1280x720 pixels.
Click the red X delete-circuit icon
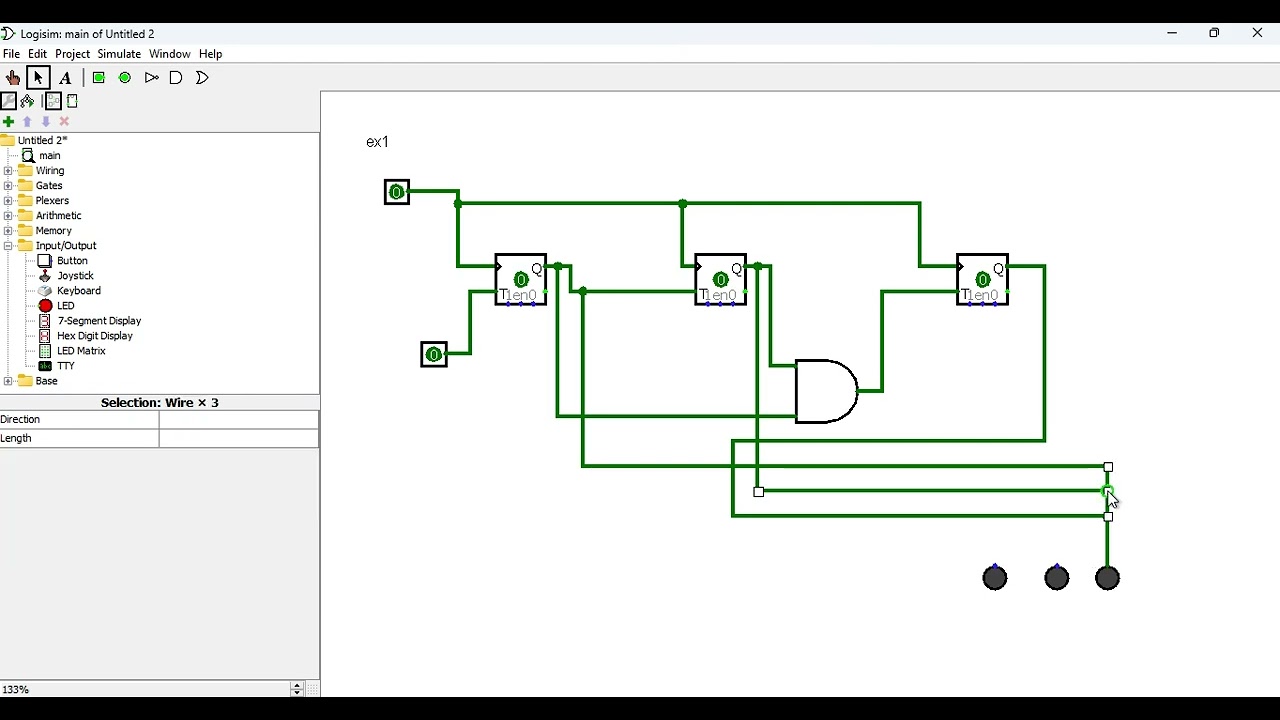[65, 122]
